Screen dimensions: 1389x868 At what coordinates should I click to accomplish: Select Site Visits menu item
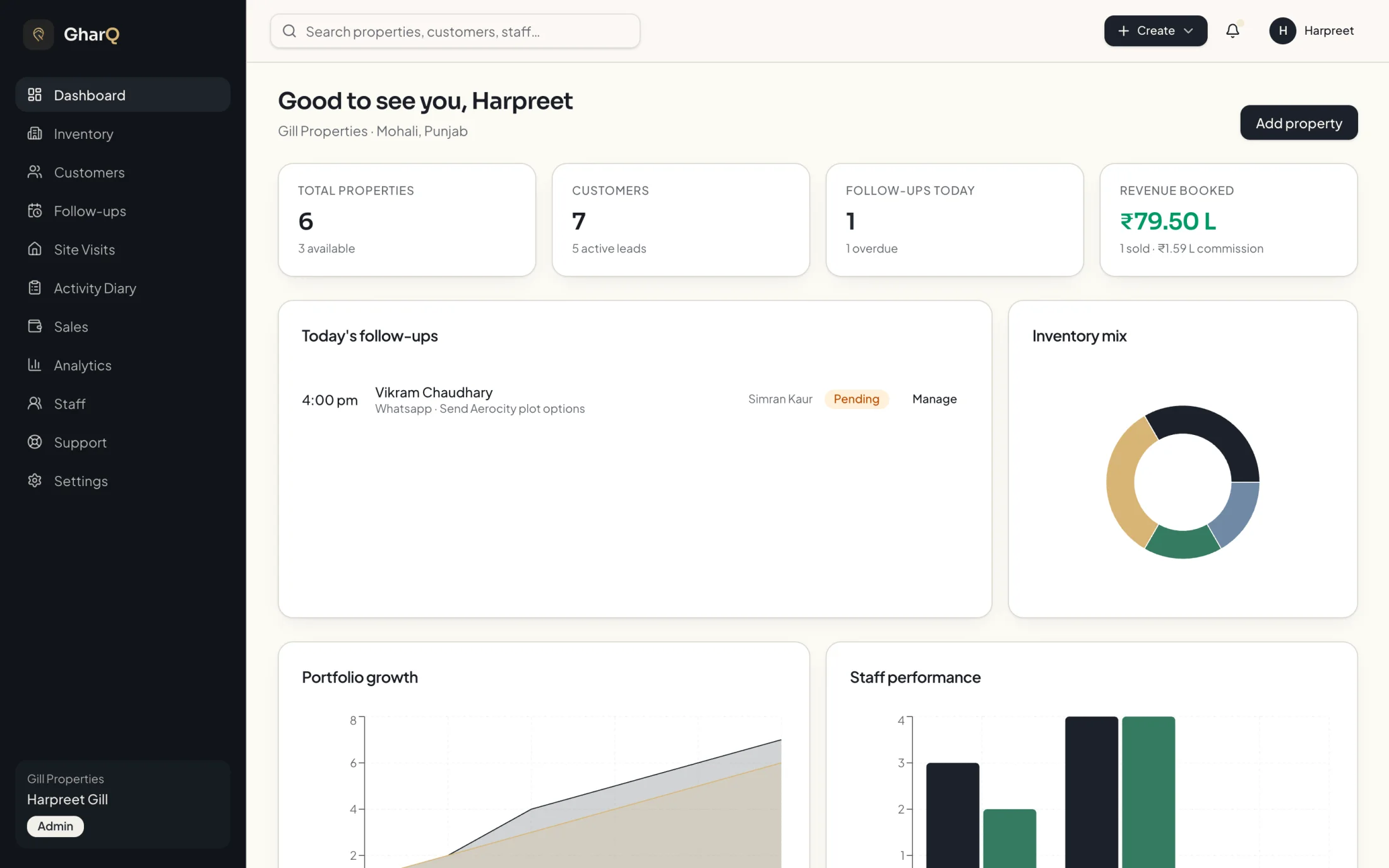tap(123, 249)
